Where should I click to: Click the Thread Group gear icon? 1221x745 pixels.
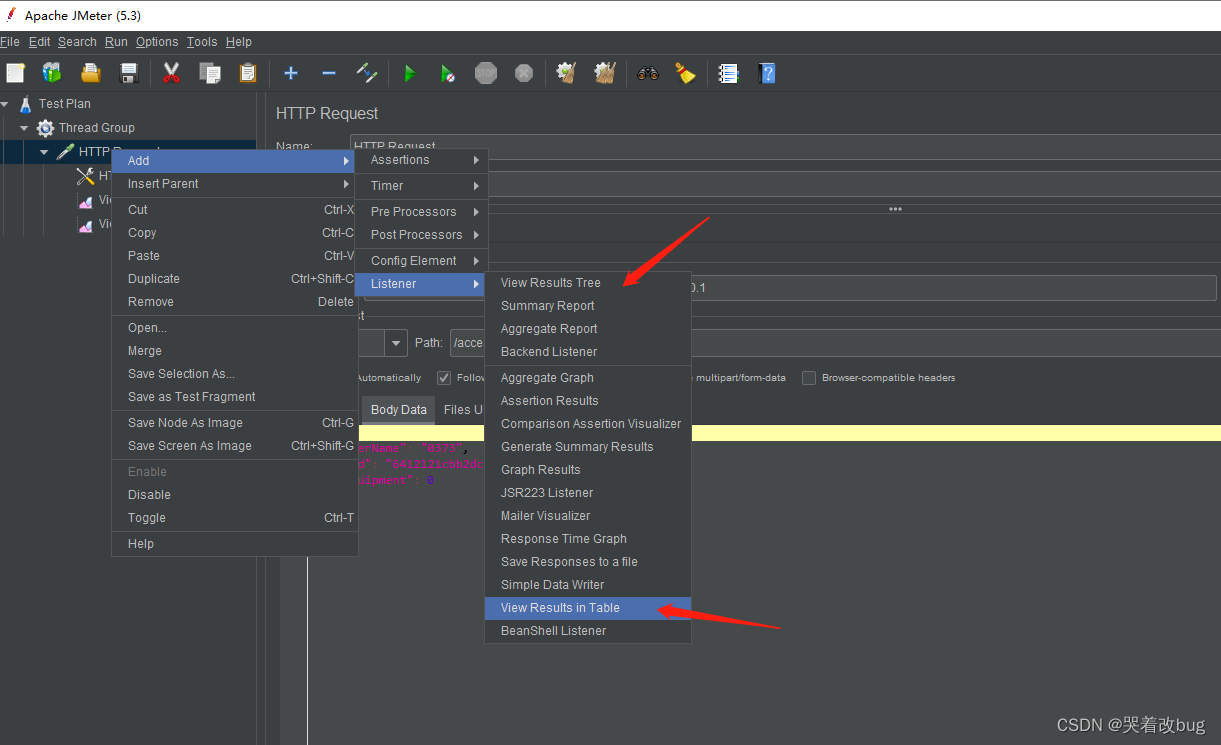pyautogui.click(x=45, y=128)
